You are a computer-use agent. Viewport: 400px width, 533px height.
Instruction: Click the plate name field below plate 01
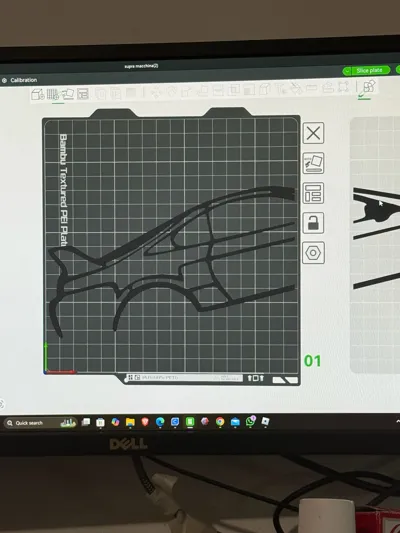184,378
